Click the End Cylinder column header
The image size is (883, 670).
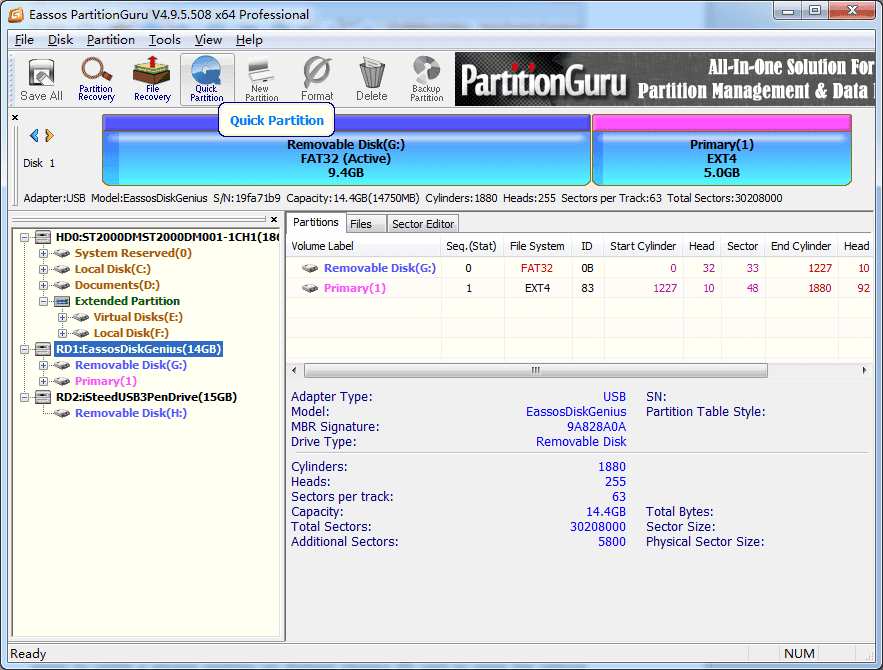tap(800, 246)
